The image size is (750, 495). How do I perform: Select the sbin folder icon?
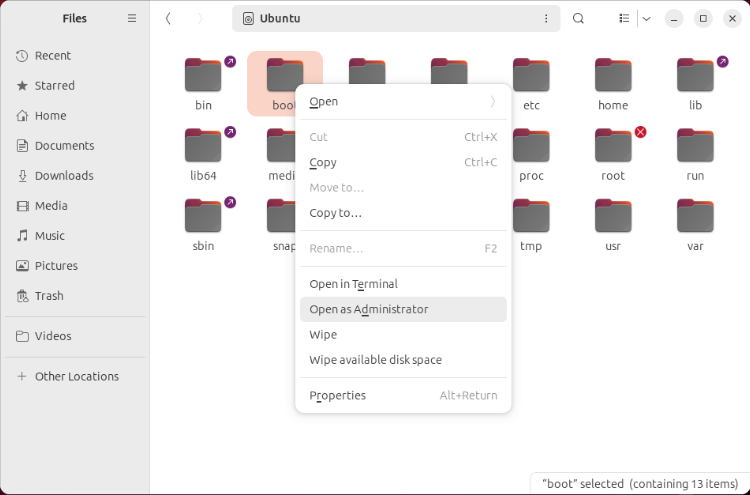(203, 216)
